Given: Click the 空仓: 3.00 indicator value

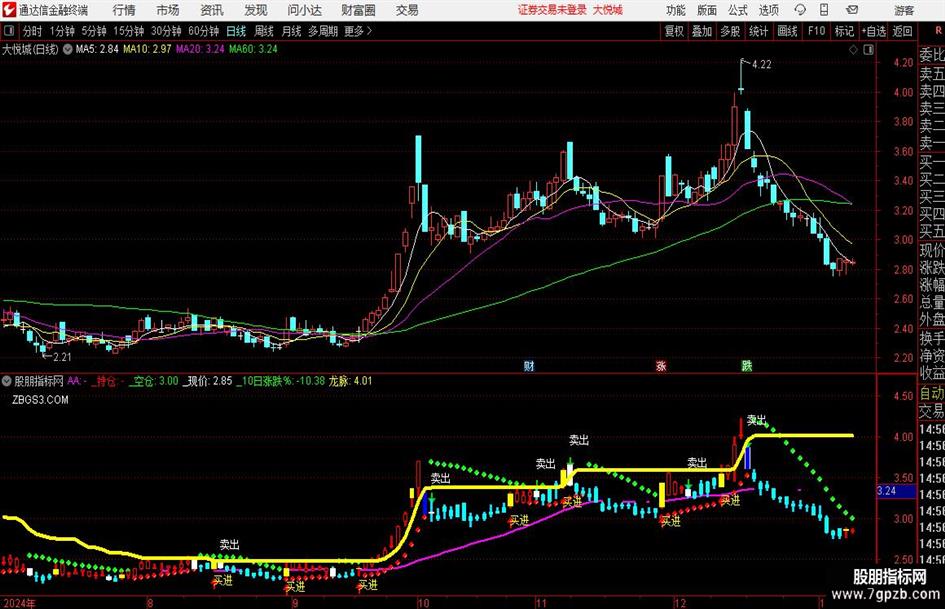Looking at the screenshot, I should pos(154,381).
